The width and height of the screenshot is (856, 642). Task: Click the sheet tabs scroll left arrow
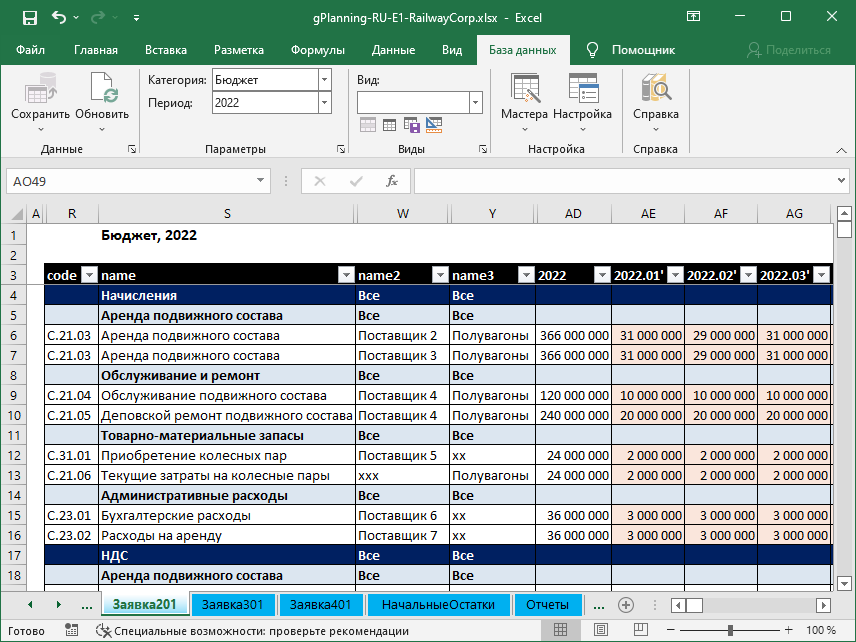pyautogui.click(x=31, y=605)
